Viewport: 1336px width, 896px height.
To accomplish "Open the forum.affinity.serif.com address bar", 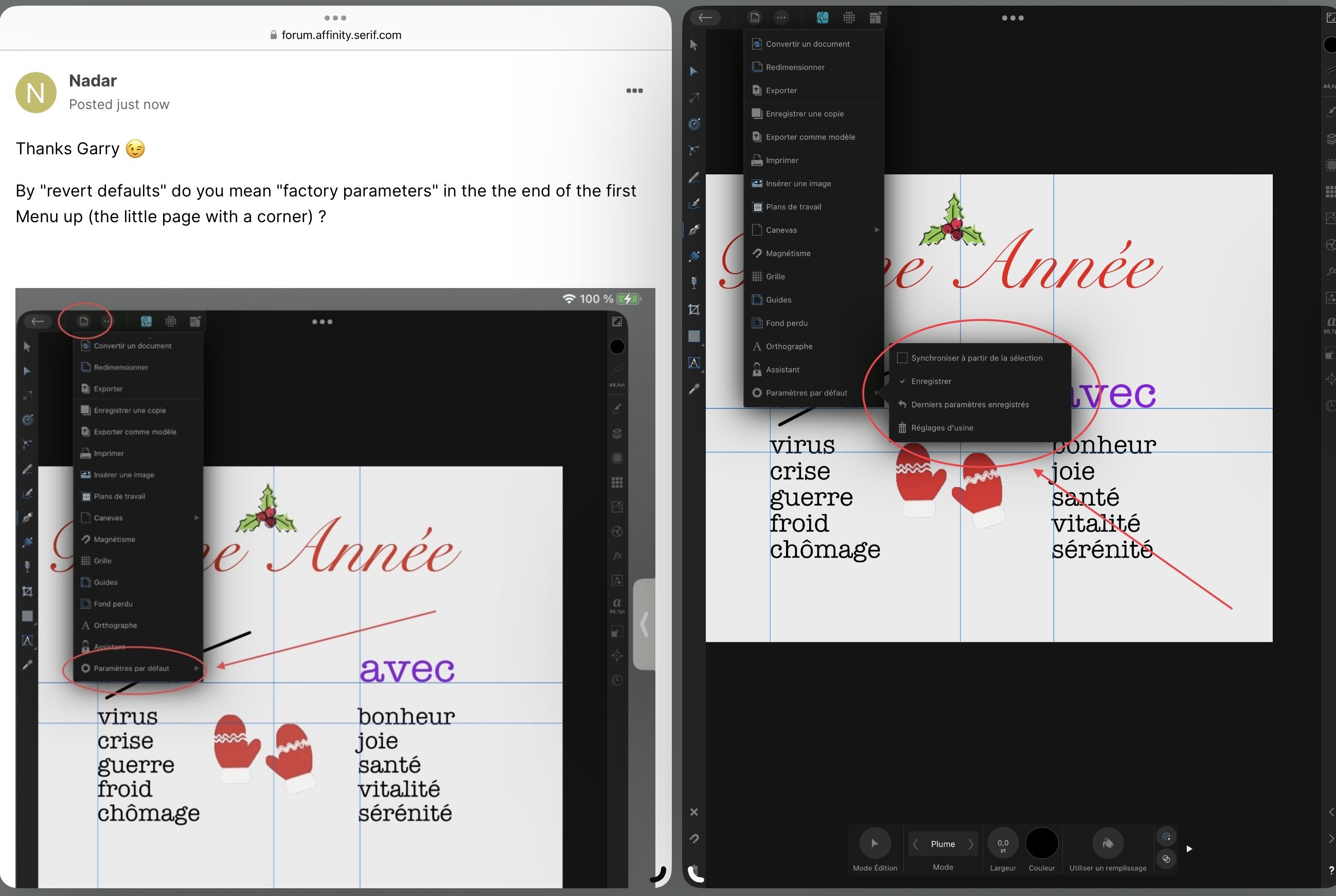I will 335,35.
